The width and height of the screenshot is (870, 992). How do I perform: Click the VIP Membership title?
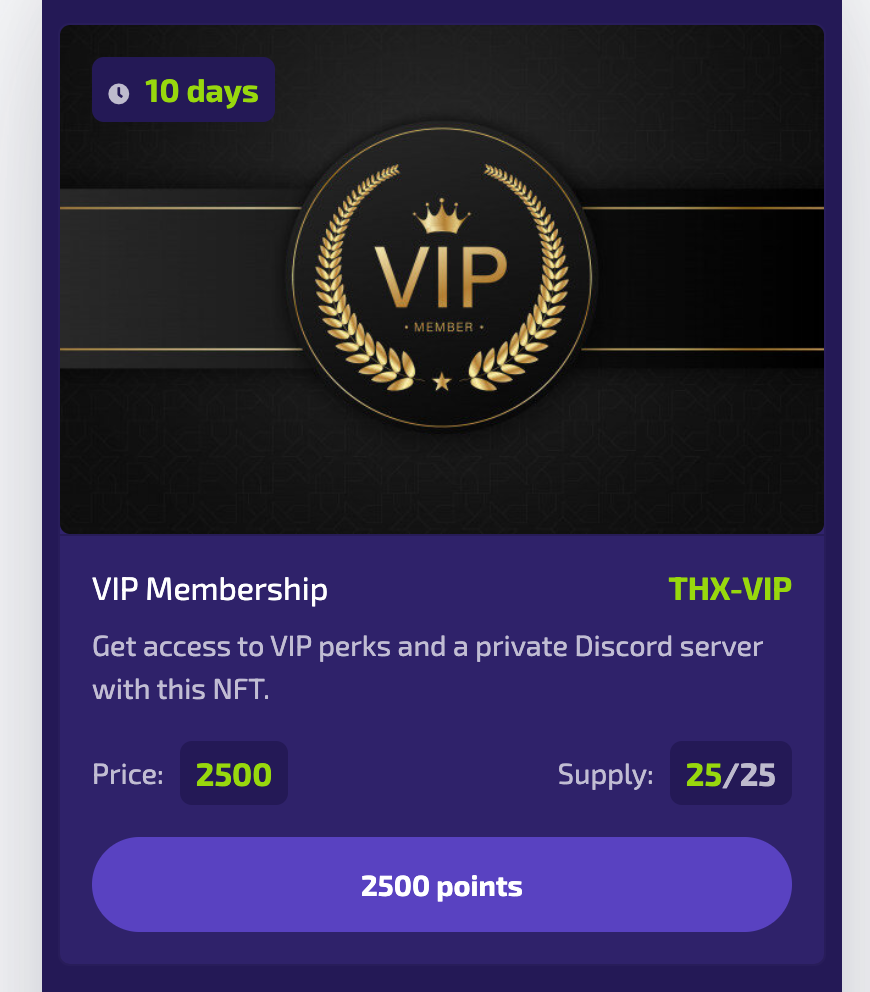[x=210, y=590]
